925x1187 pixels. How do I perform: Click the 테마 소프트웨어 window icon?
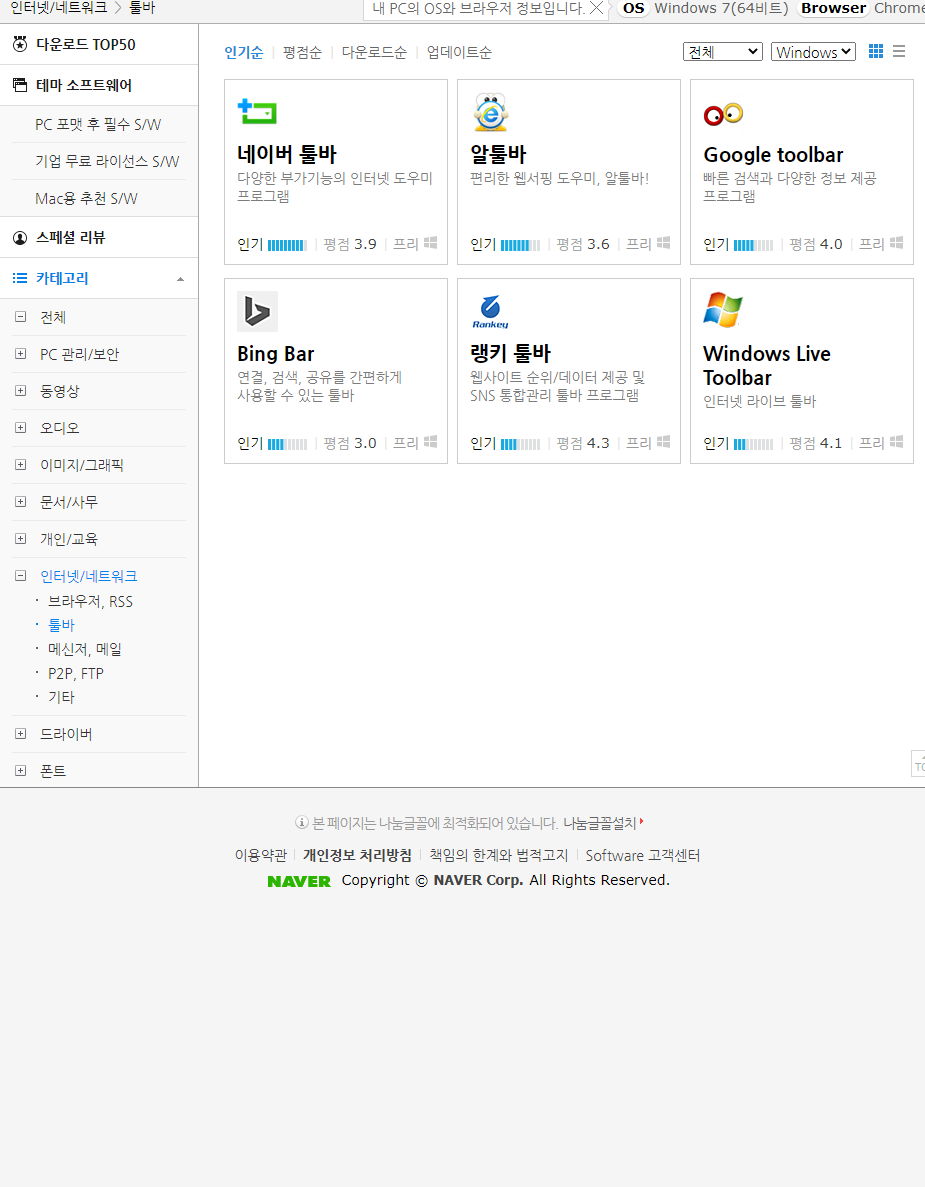(x=20, y=86)
